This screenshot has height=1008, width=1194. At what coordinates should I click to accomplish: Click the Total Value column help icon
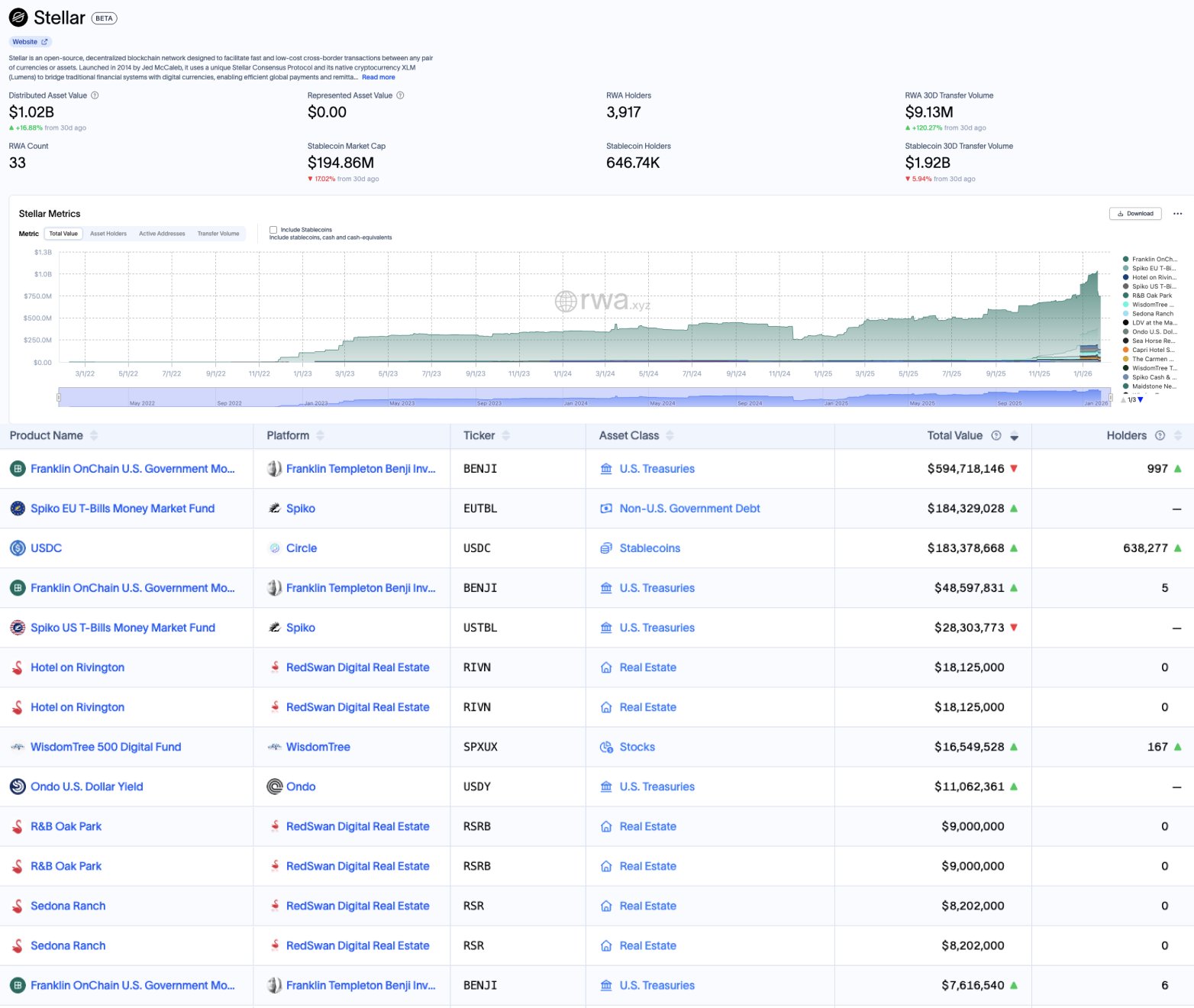tap(996, 435)
